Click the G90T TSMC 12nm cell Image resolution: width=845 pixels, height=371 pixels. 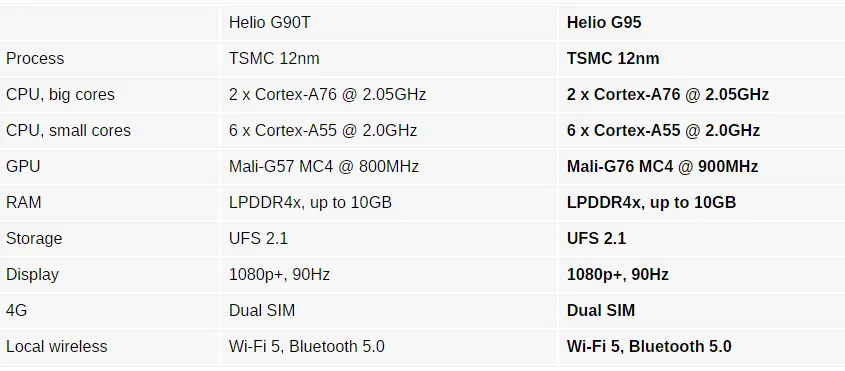274,58
